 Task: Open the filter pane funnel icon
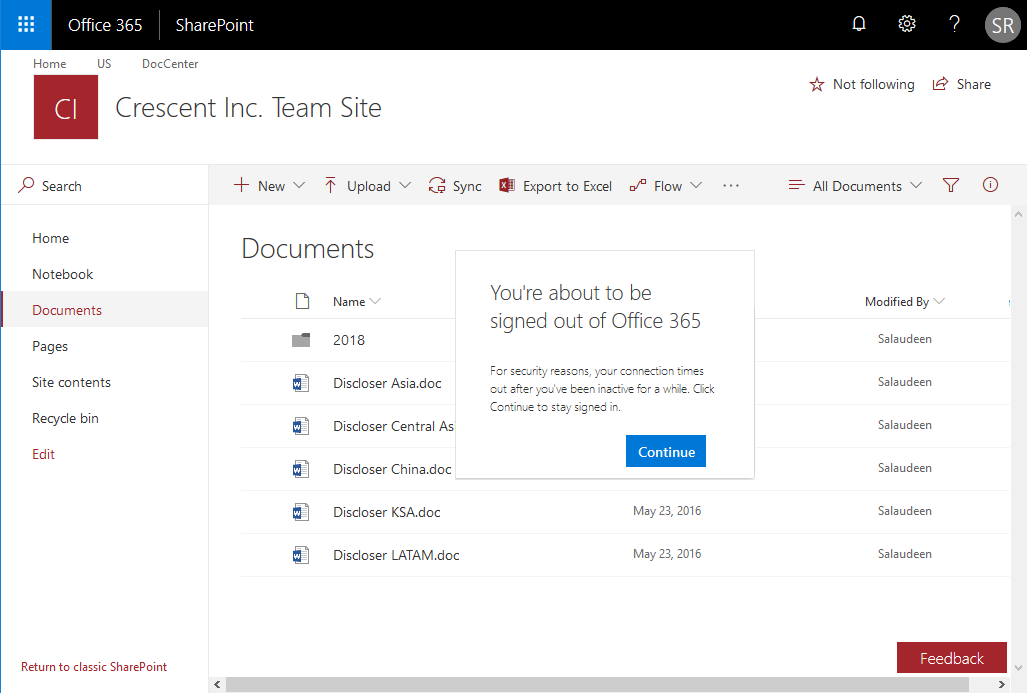[x=951, y=185]
